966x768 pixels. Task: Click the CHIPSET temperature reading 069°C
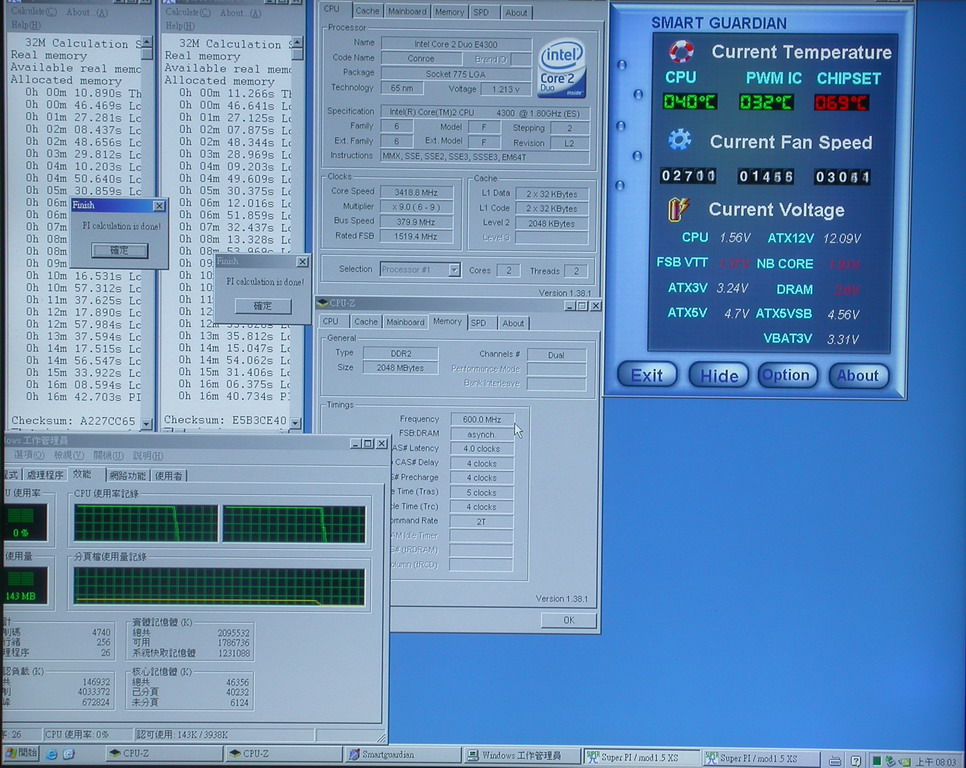click(842, 102)
